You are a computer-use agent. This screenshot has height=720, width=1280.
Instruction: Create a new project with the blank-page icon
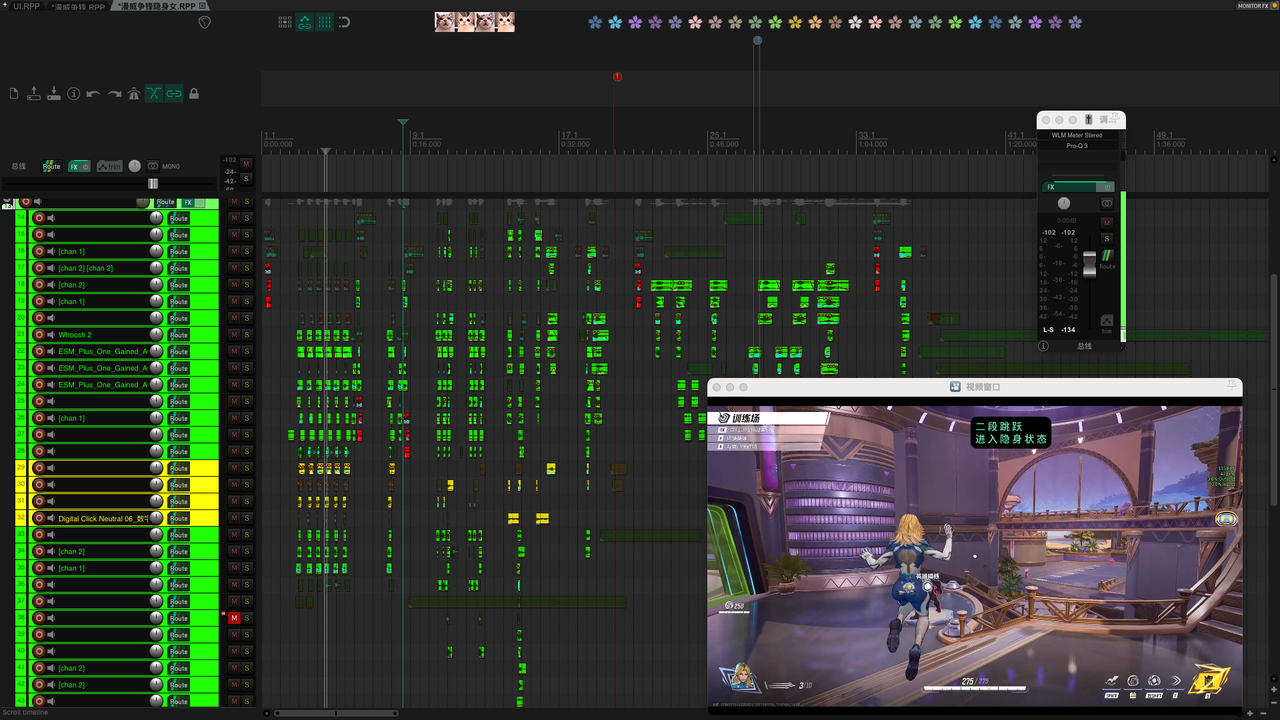point(14,94)
